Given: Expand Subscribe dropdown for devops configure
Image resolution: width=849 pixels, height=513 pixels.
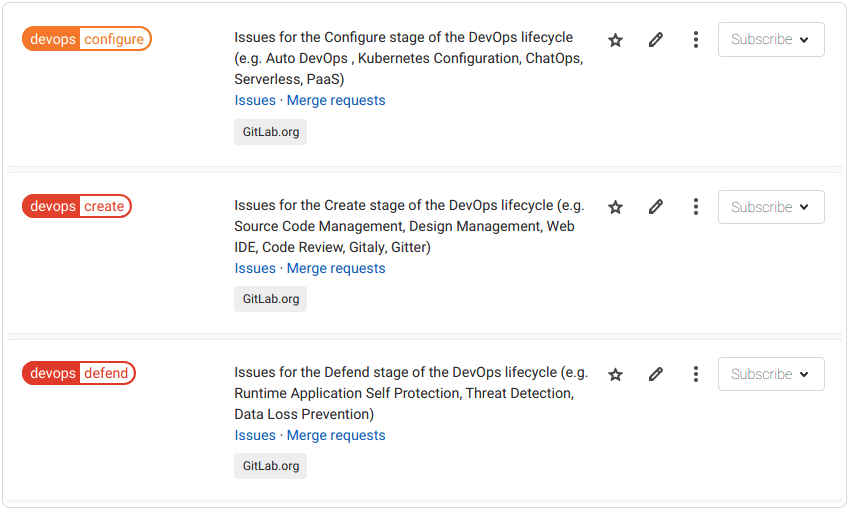Looking at the screenshot, I should click(771, 40).
